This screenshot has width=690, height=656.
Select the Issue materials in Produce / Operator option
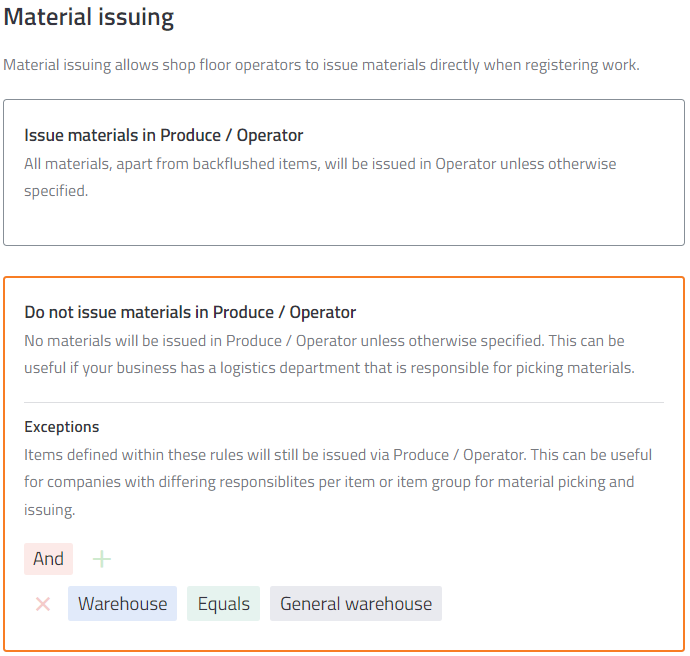tap(344, 172)
